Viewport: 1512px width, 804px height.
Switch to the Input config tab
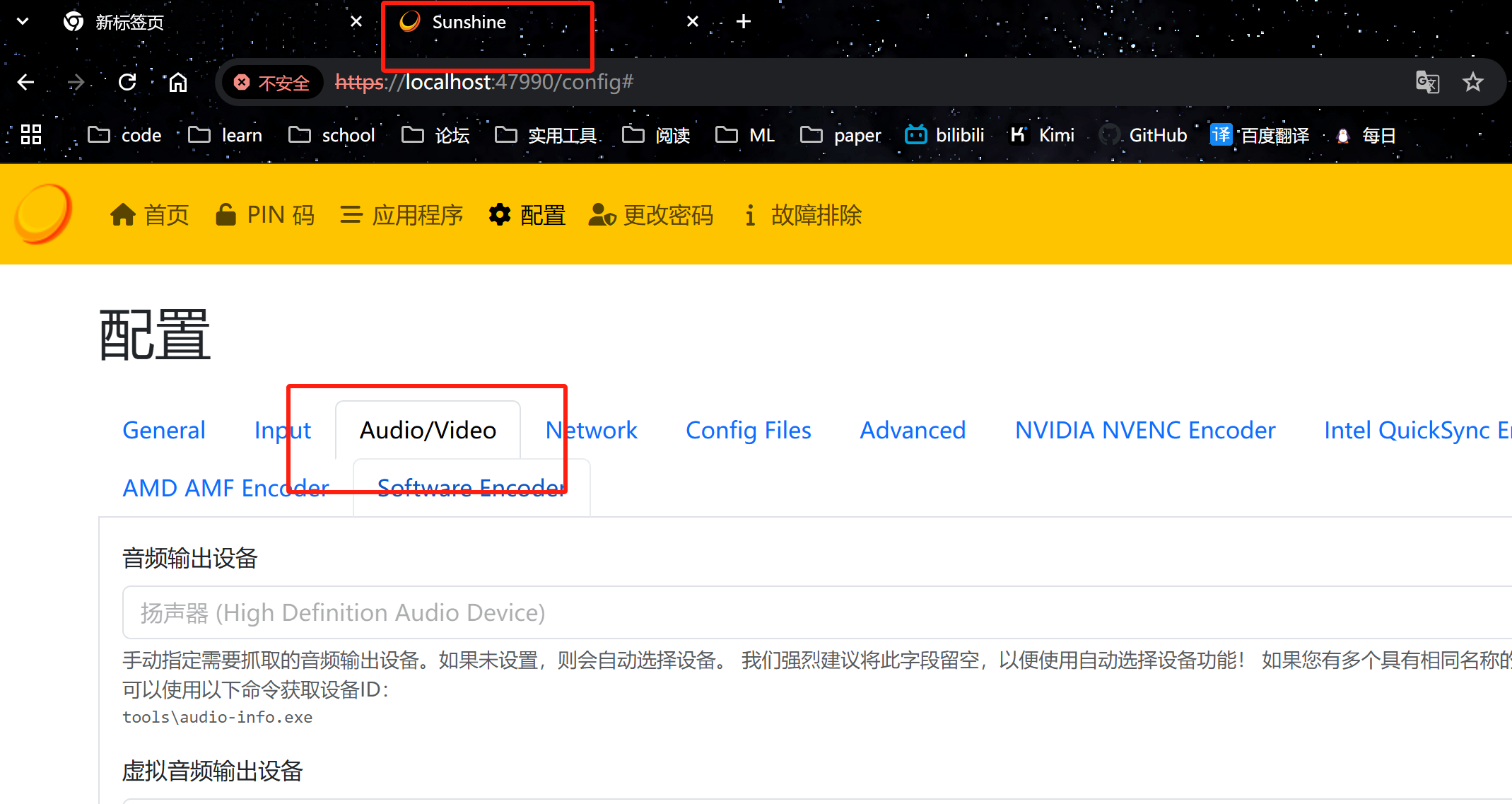282,430
